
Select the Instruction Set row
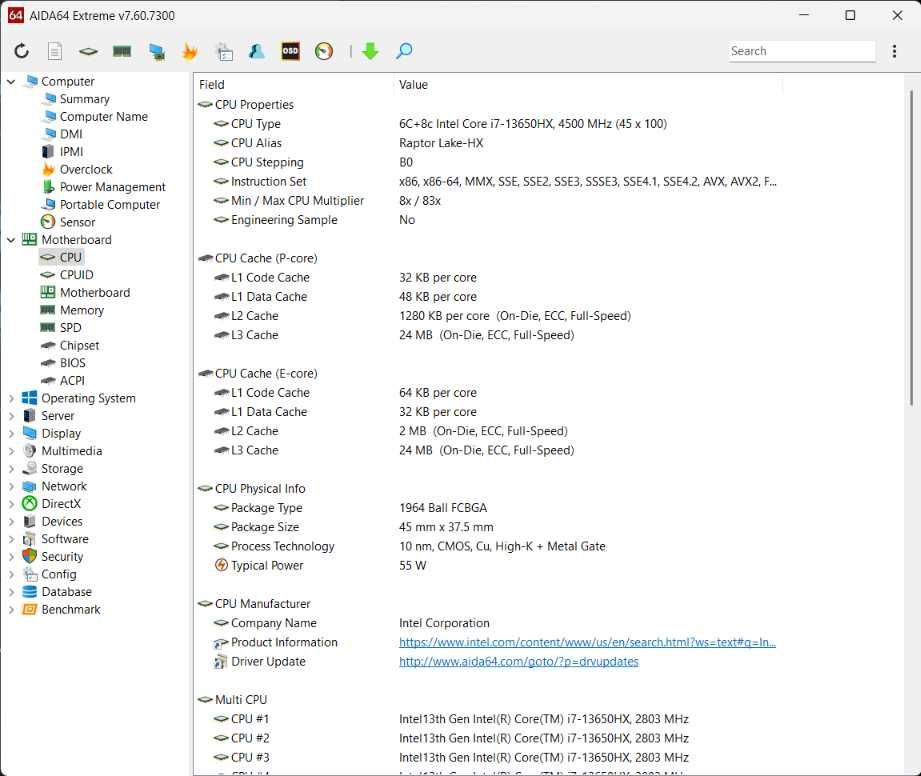[489, 182]
